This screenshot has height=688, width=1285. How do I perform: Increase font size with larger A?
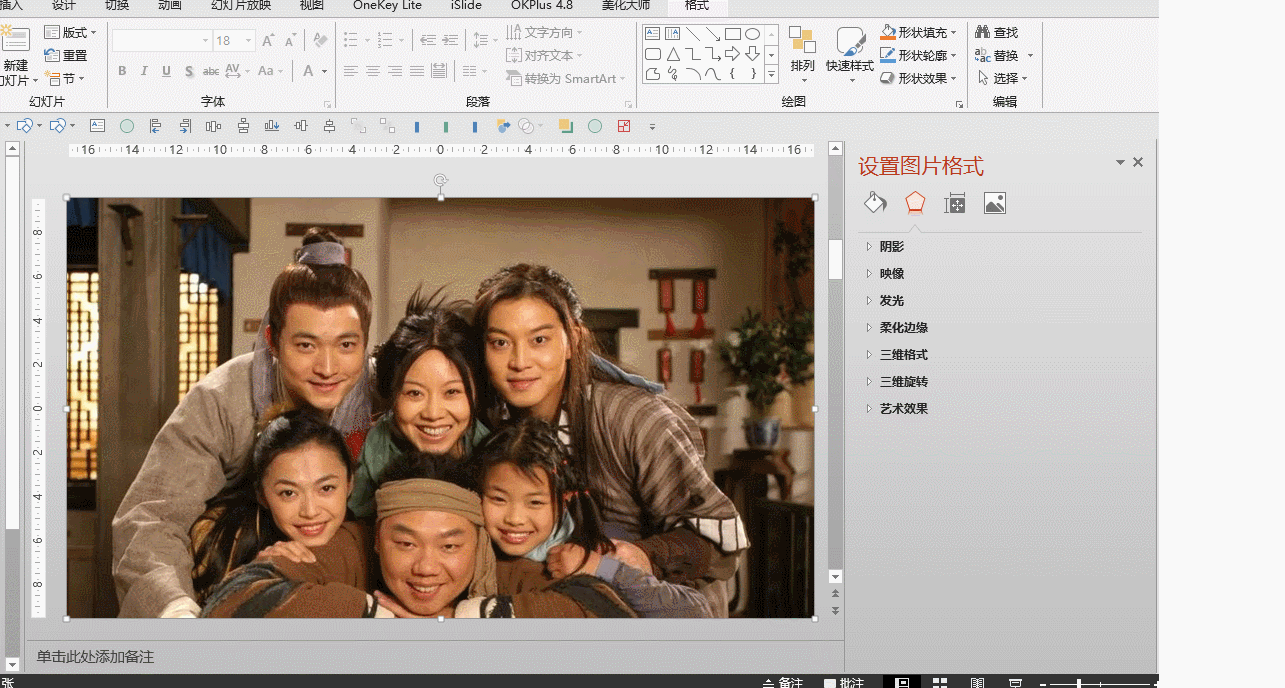(267, 41)
